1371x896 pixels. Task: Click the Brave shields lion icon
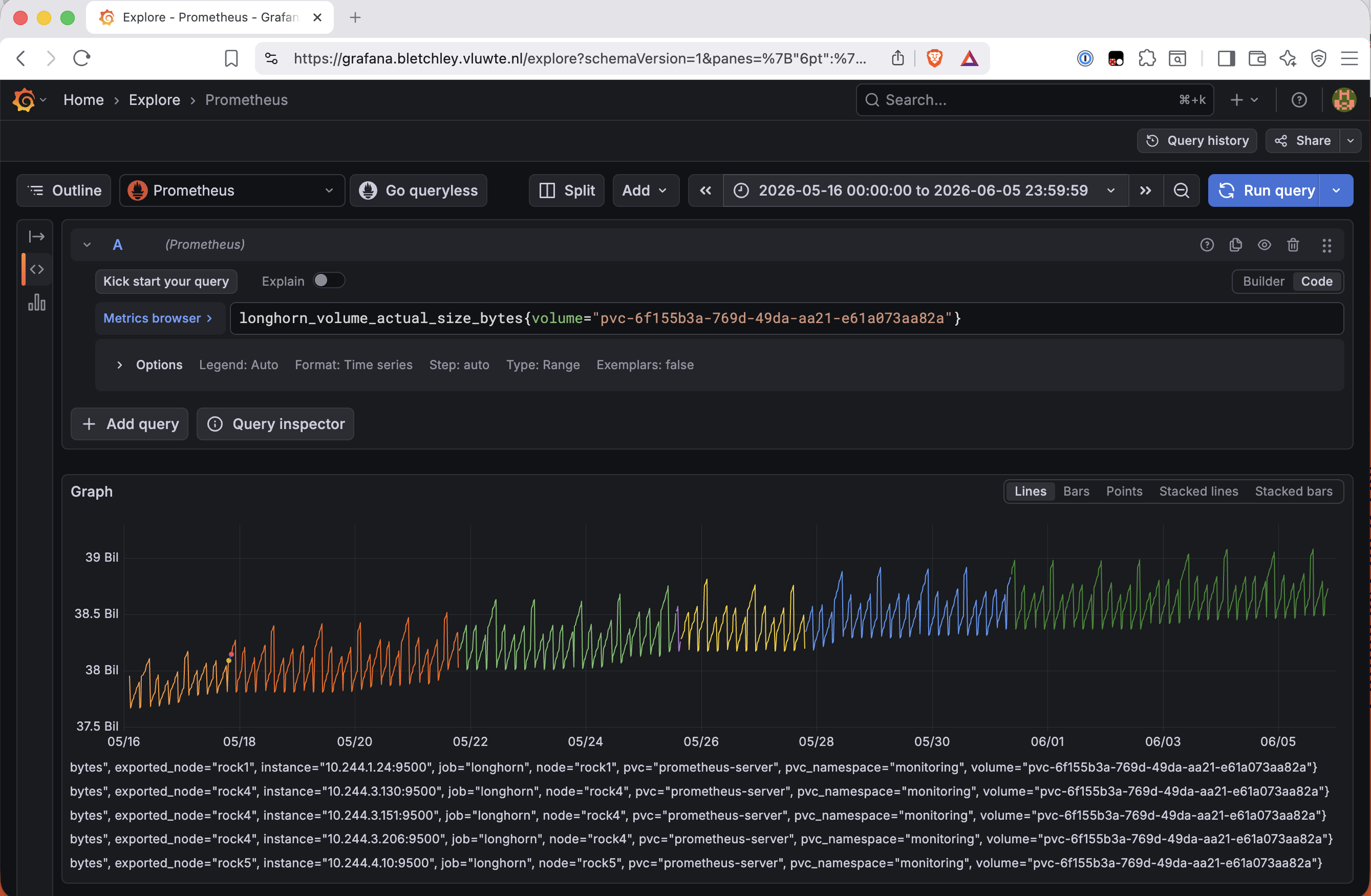pyautogui.click(x=934, y=58)
